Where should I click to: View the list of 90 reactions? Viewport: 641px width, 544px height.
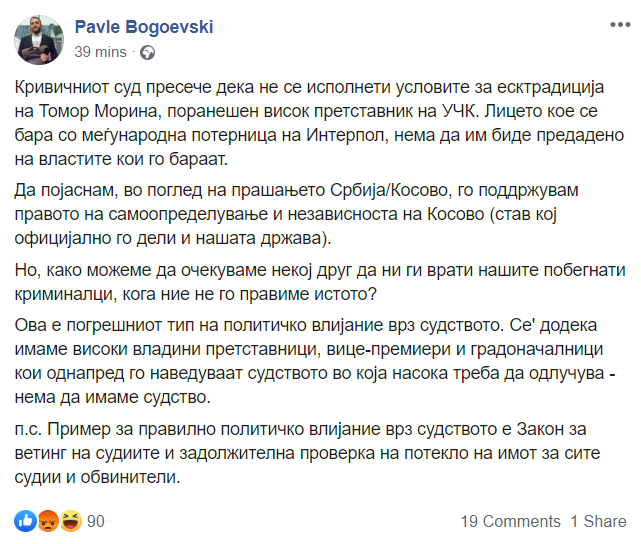point(96,521)
